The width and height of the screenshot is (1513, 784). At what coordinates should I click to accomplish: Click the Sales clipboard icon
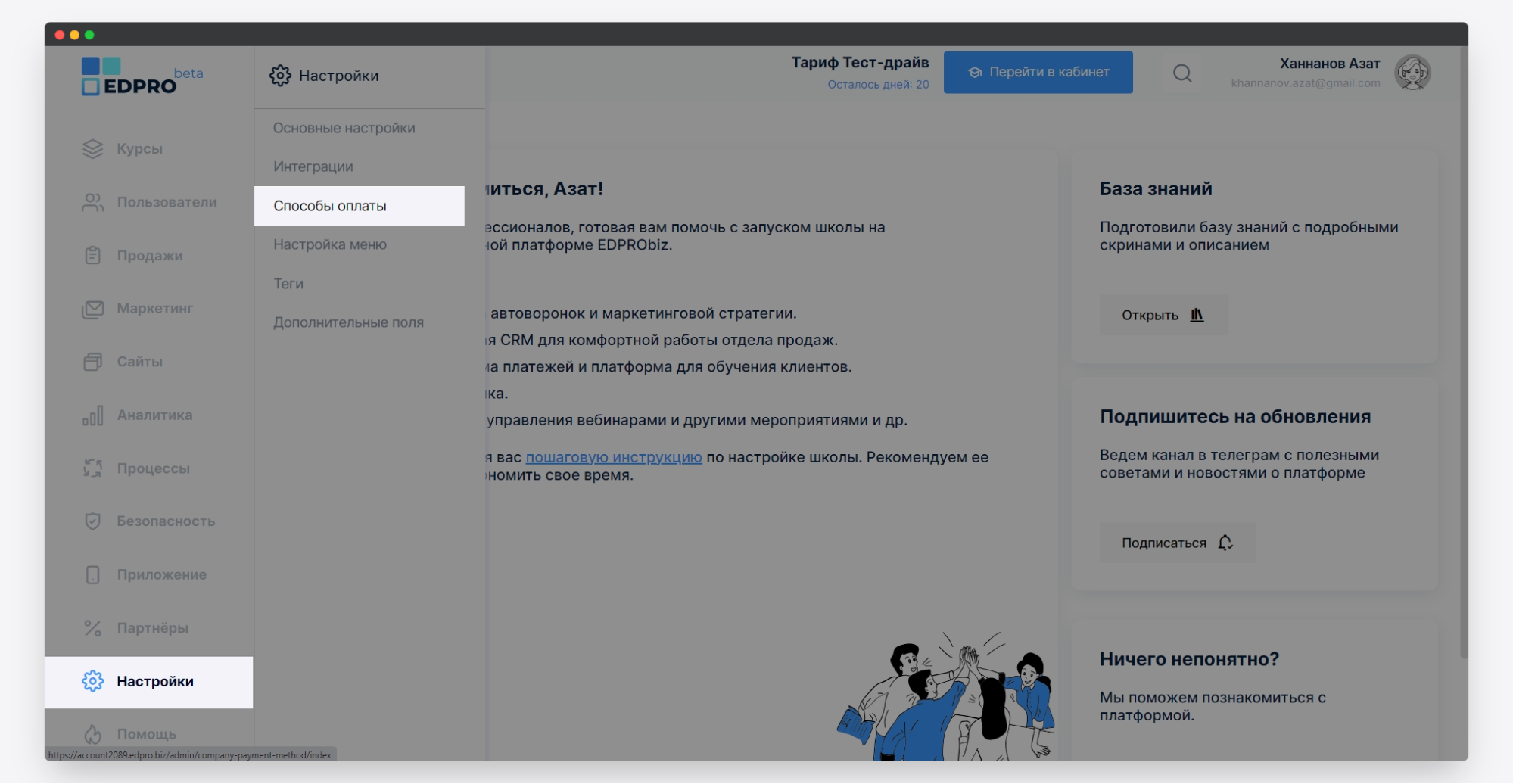pos(92,256)
